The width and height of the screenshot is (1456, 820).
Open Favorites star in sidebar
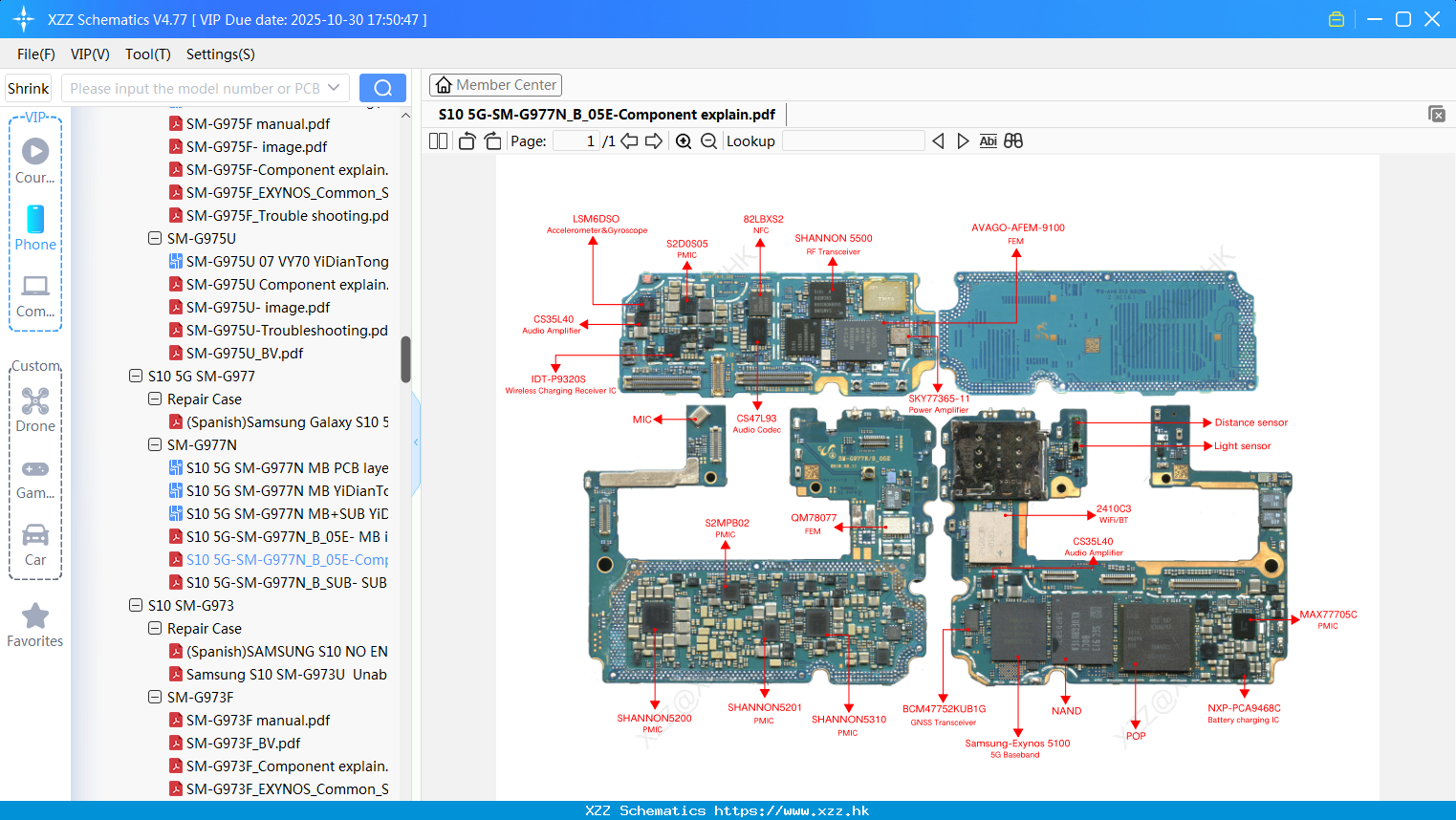pyautogui.click(x=35, y=626)
